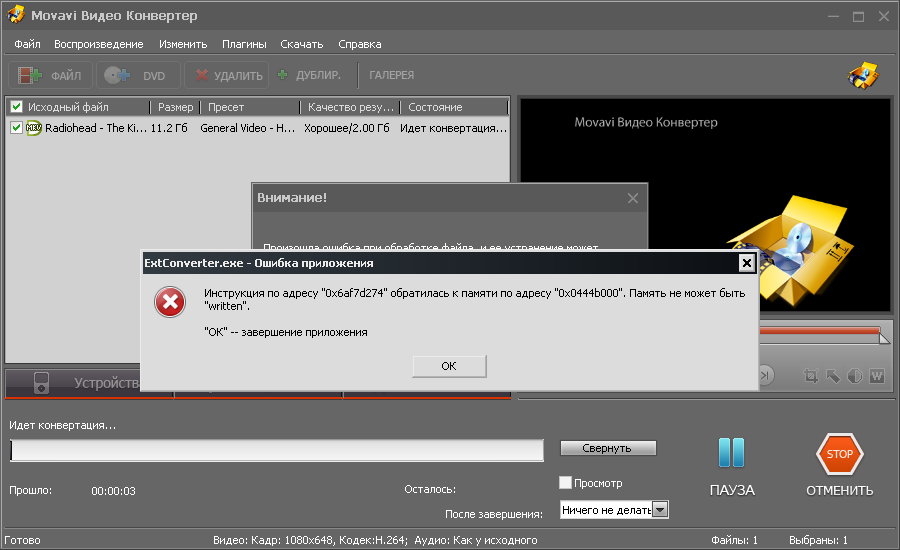Toggle the select-all checkbox in header
The width and height of the screenshot is (900, 550).
(x=16, y=107)
